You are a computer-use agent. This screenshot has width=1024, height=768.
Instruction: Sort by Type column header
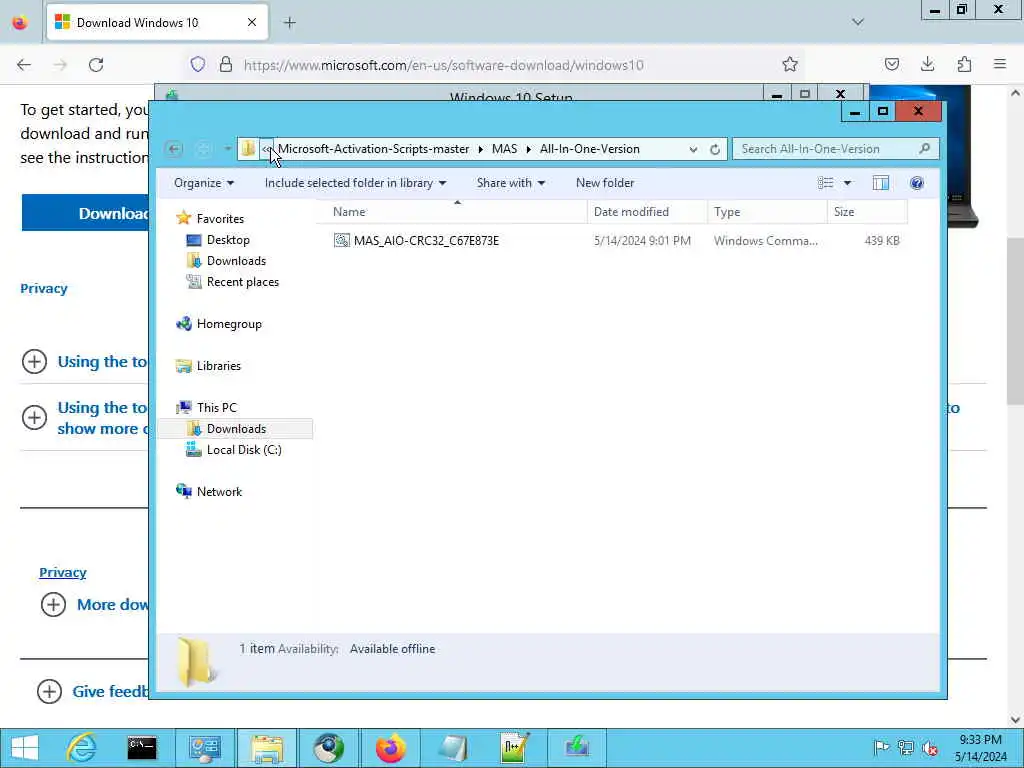(x=767, y=212)
